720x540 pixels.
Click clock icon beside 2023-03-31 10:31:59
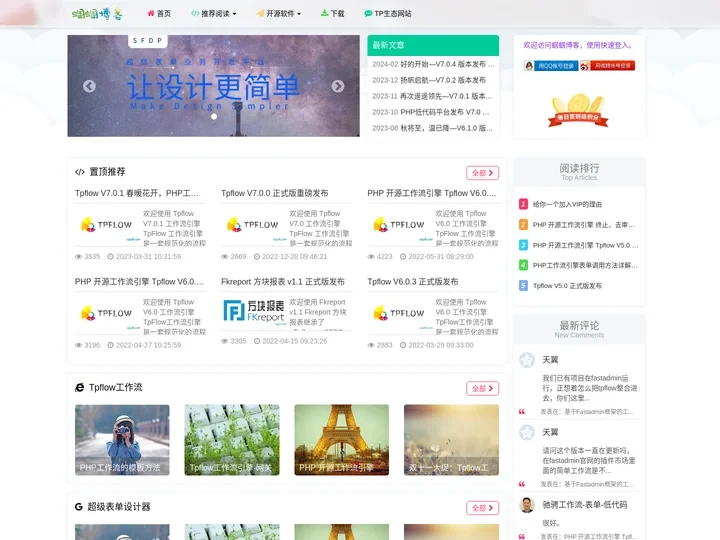(110, 257)
